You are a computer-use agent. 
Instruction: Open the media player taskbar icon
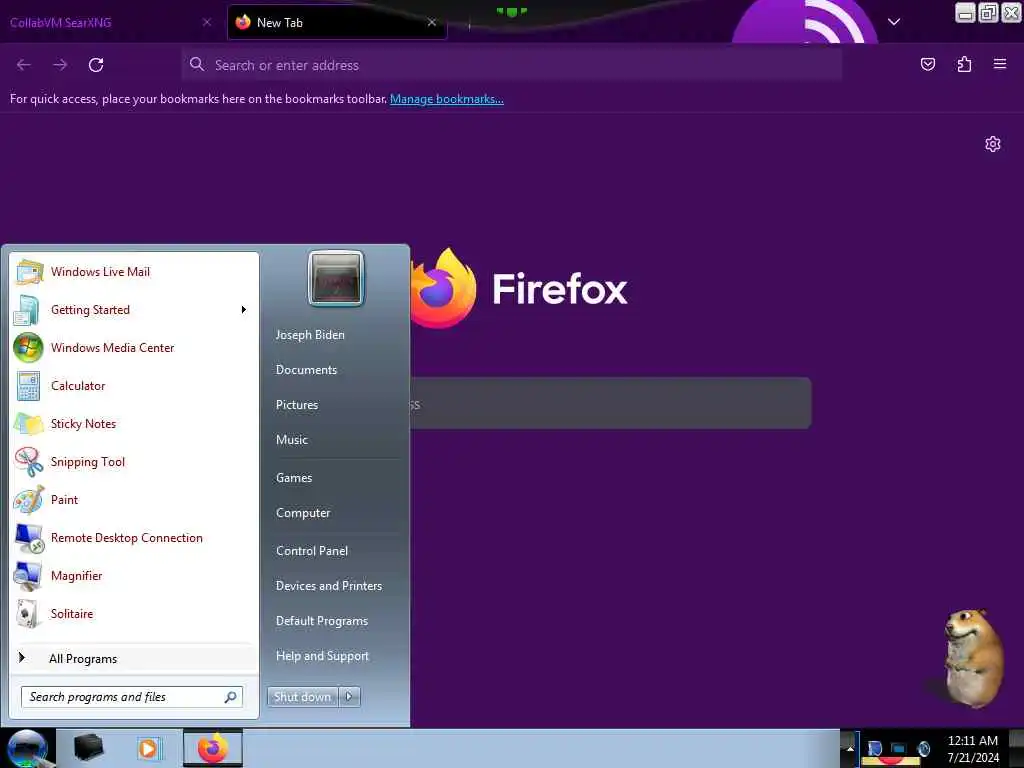[x=148, y=748]
